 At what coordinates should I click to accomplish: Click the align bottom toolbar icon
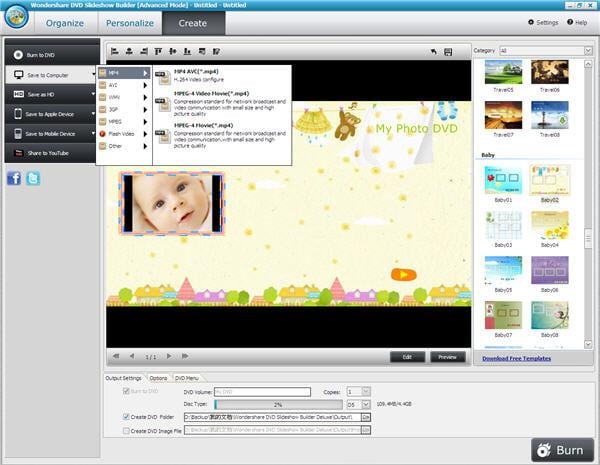tap(187, 51)
